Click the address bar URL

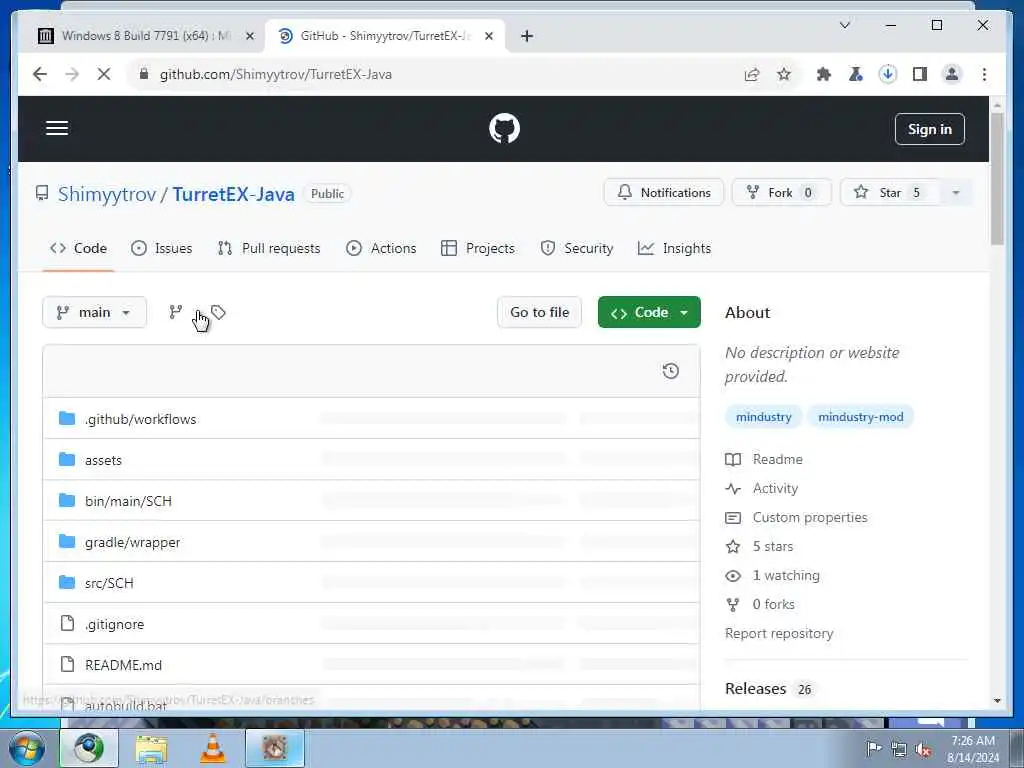click(x=276, y=74)
